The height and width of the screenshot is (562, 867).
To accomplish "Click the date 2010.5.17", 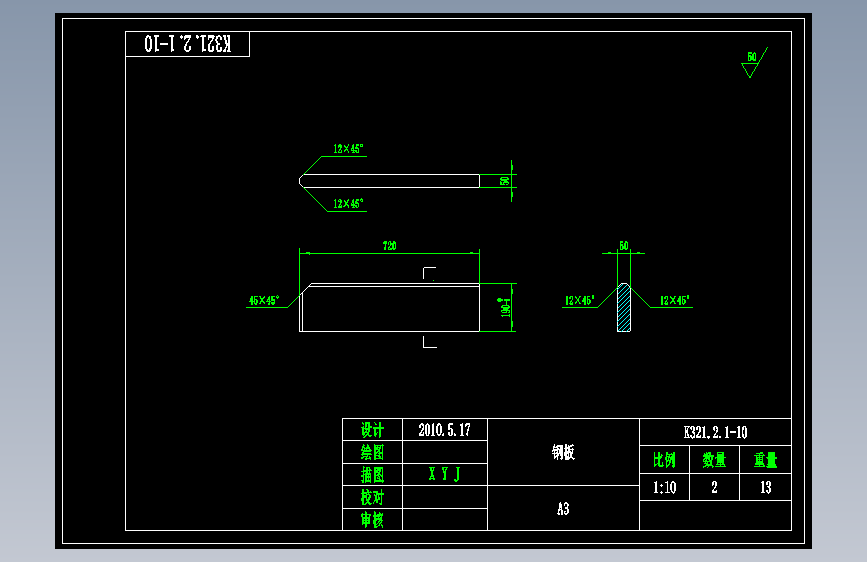I will [445, 430].
